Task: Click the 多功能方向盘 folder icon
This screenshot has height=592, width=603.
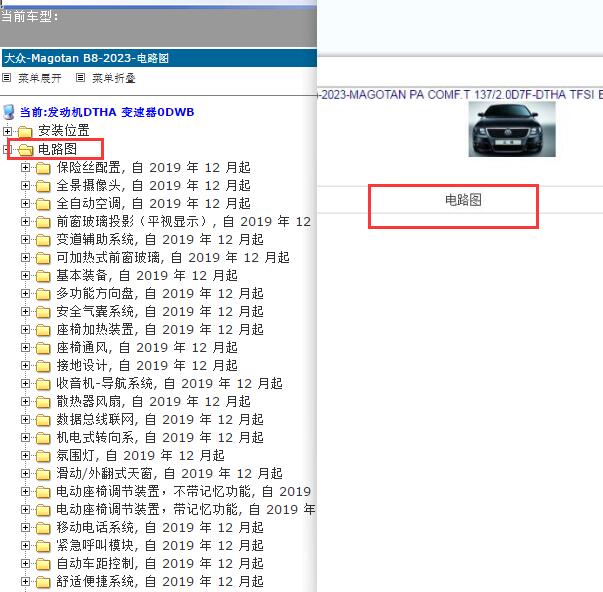Action: tap(43, 294)
